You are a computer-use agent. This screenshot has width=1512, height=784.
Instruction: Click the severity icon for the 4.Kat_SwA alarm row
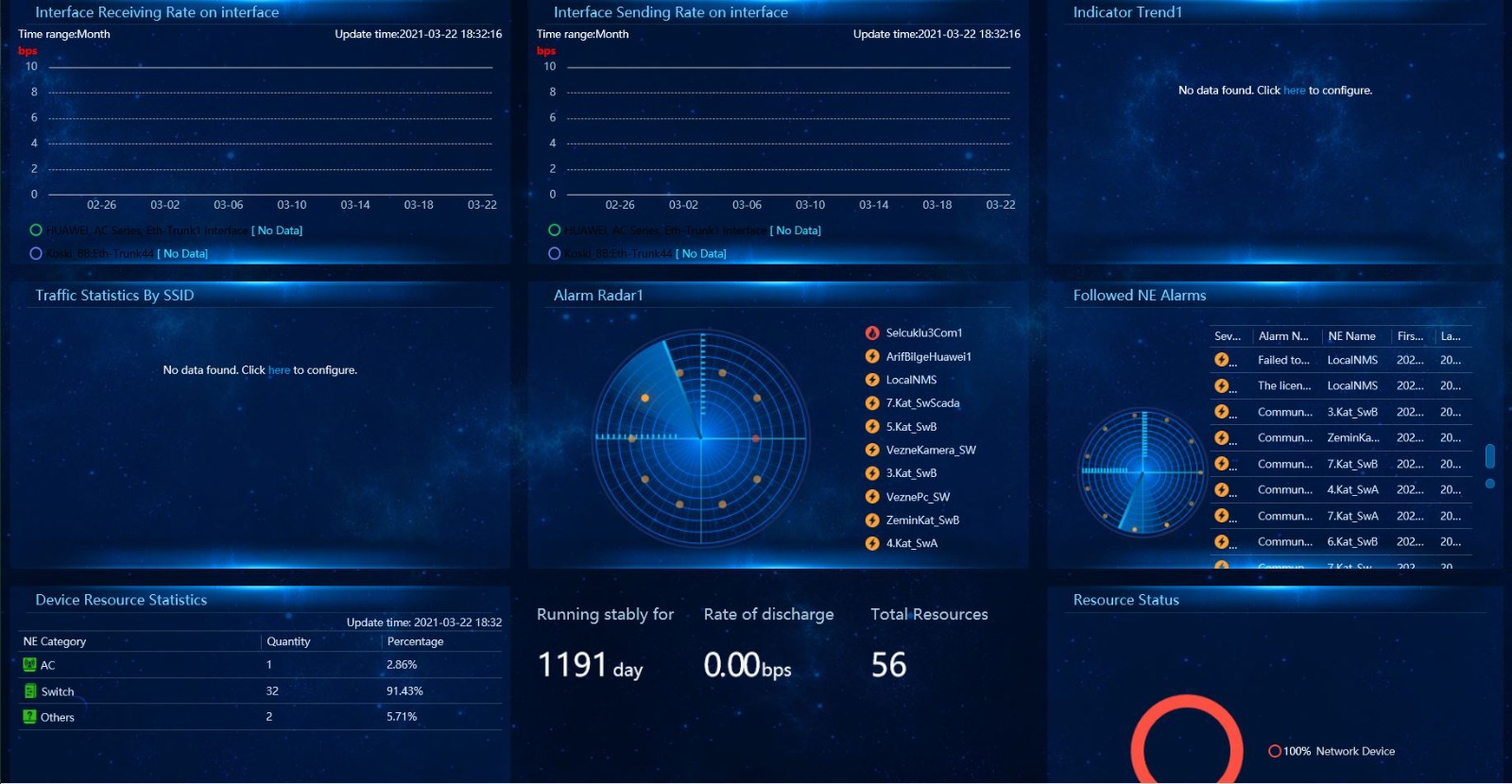coord(1222,489)
